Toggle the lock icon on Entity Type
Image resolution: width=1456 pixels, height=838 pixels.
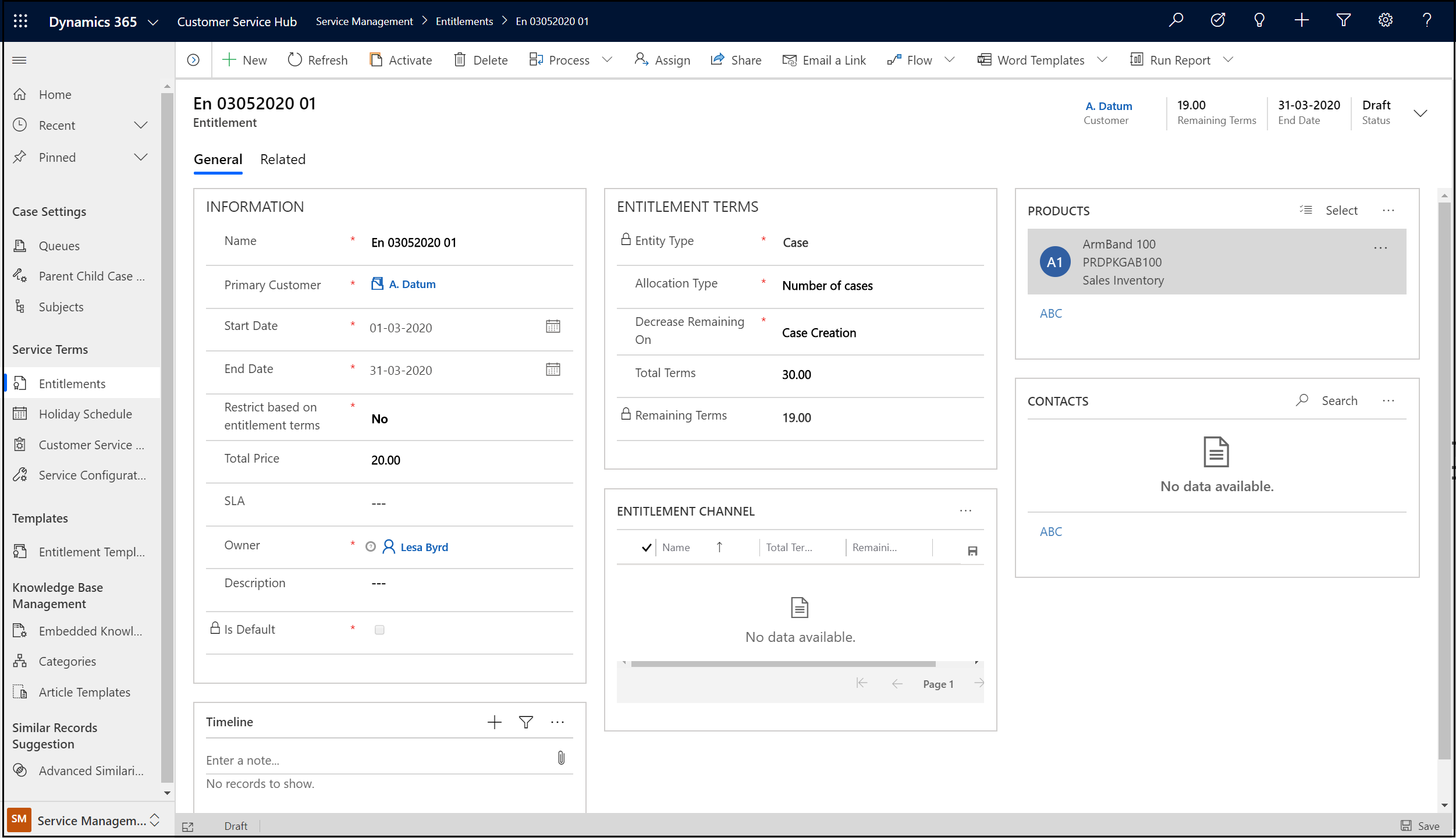(x=624, y=240)
